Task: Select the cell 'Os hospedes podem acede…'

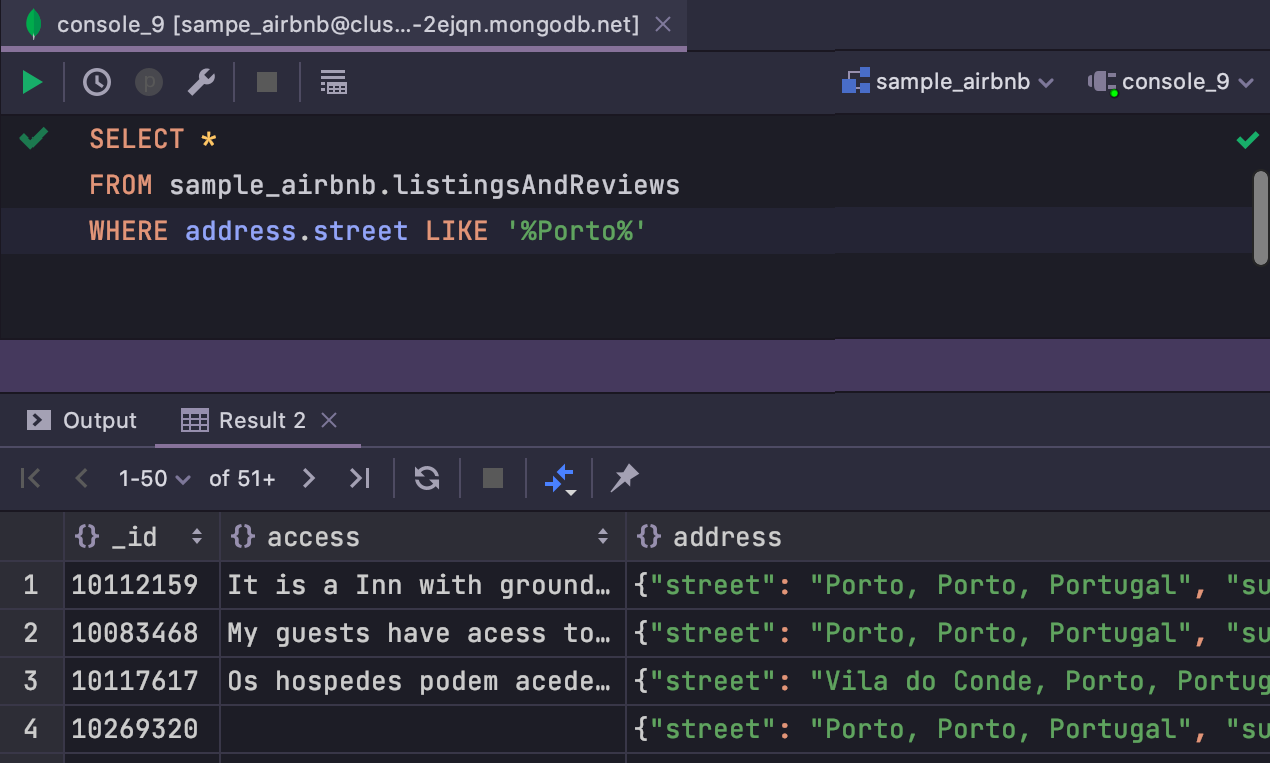Action: pyautogui.click(x=423, y=681)
